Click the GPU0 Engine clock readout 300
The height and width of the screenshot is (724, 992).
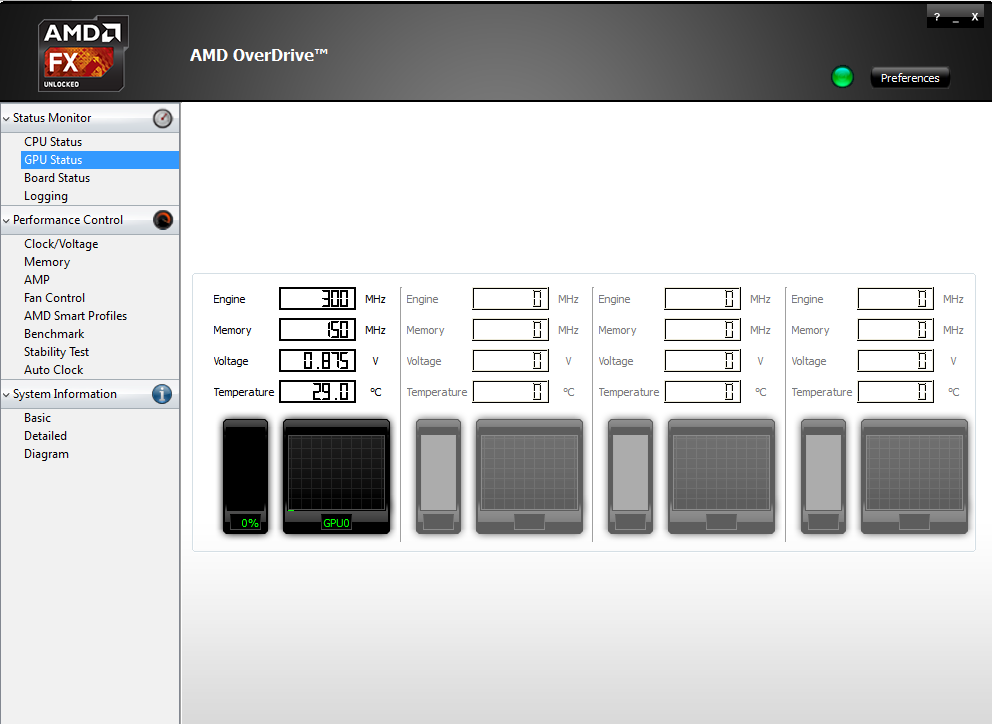[x=318, y=299]
